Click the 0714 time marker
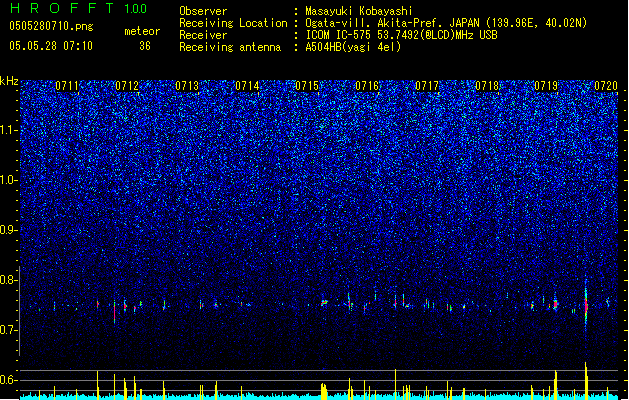 pos(247,86)
